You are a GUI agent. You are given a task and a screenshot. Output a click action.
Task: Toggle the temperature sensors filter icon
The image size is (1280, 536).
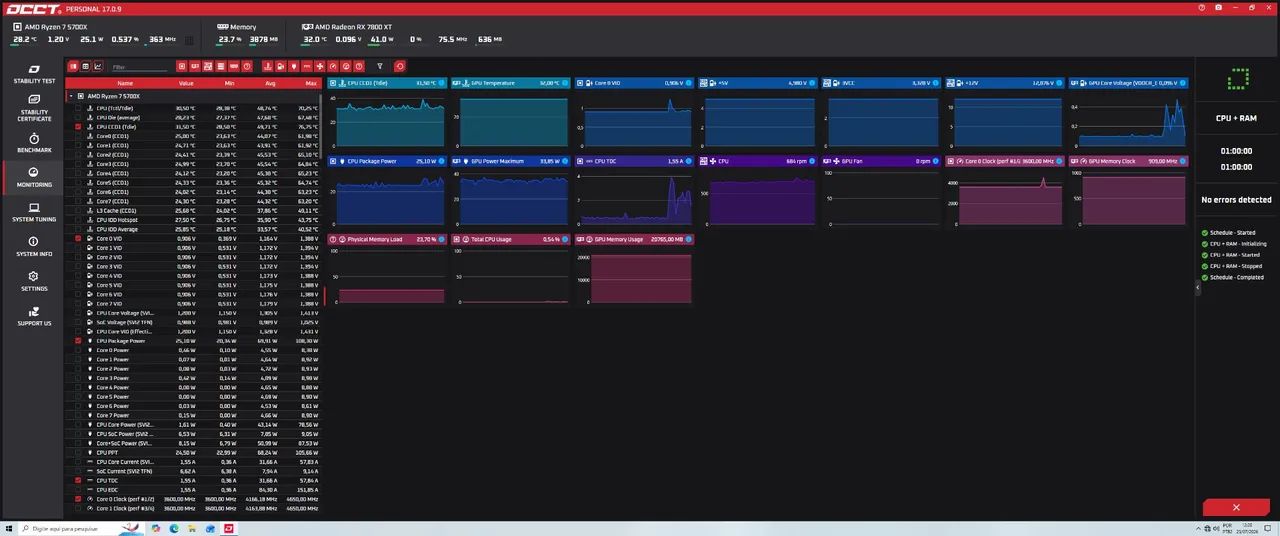(267, 66)
